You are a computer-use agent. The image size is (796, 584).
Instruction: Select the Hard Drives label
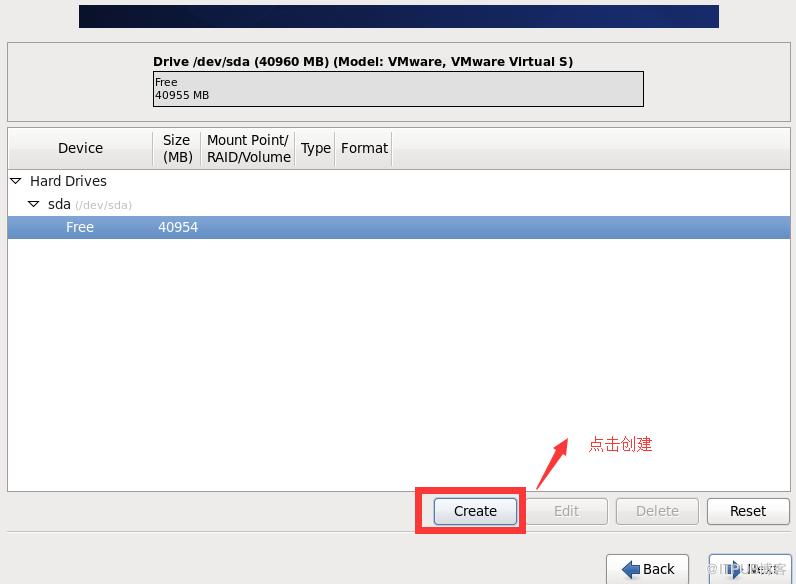[x=68, y=181]
